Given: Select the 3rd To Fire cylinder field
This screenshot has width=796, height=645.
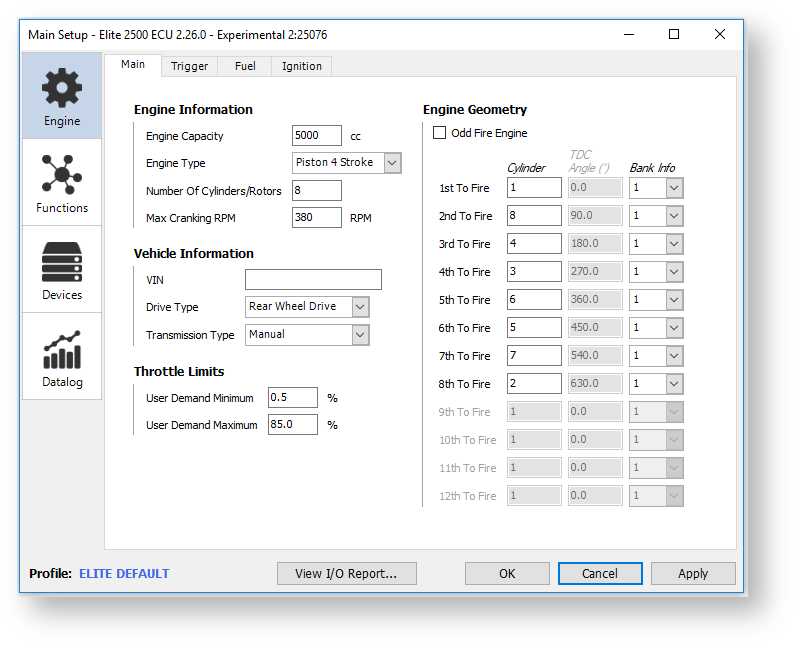Looking at the screenshot, I should [534, 244].
